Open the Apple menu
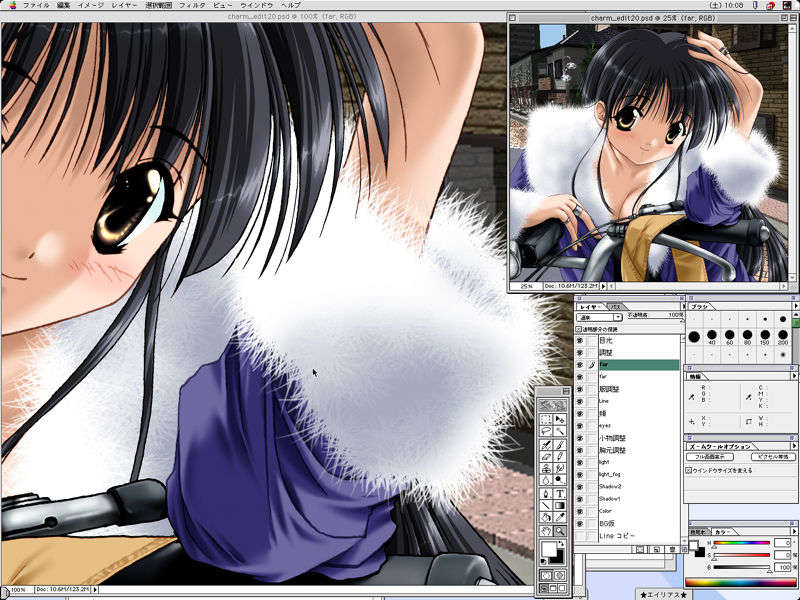 12,5
